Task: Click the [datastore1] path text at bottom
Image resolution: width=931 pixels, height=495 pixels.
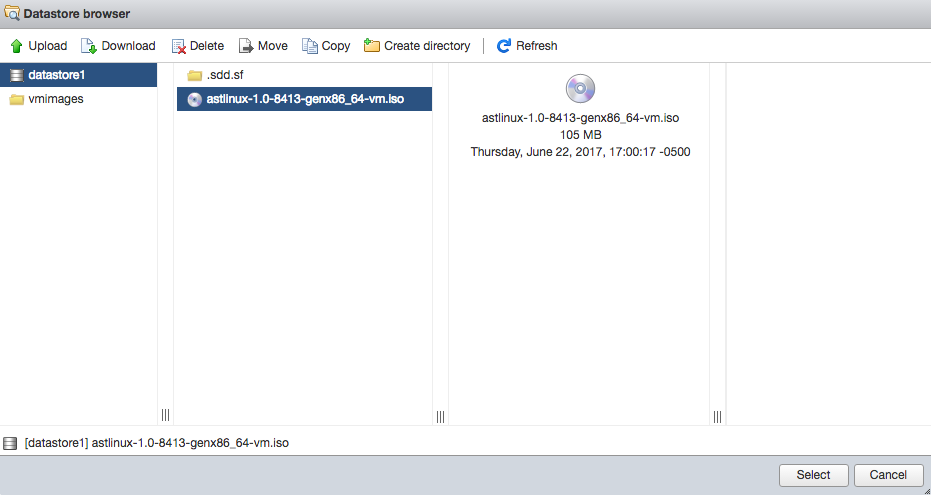Action: click(x=157, y=443)
